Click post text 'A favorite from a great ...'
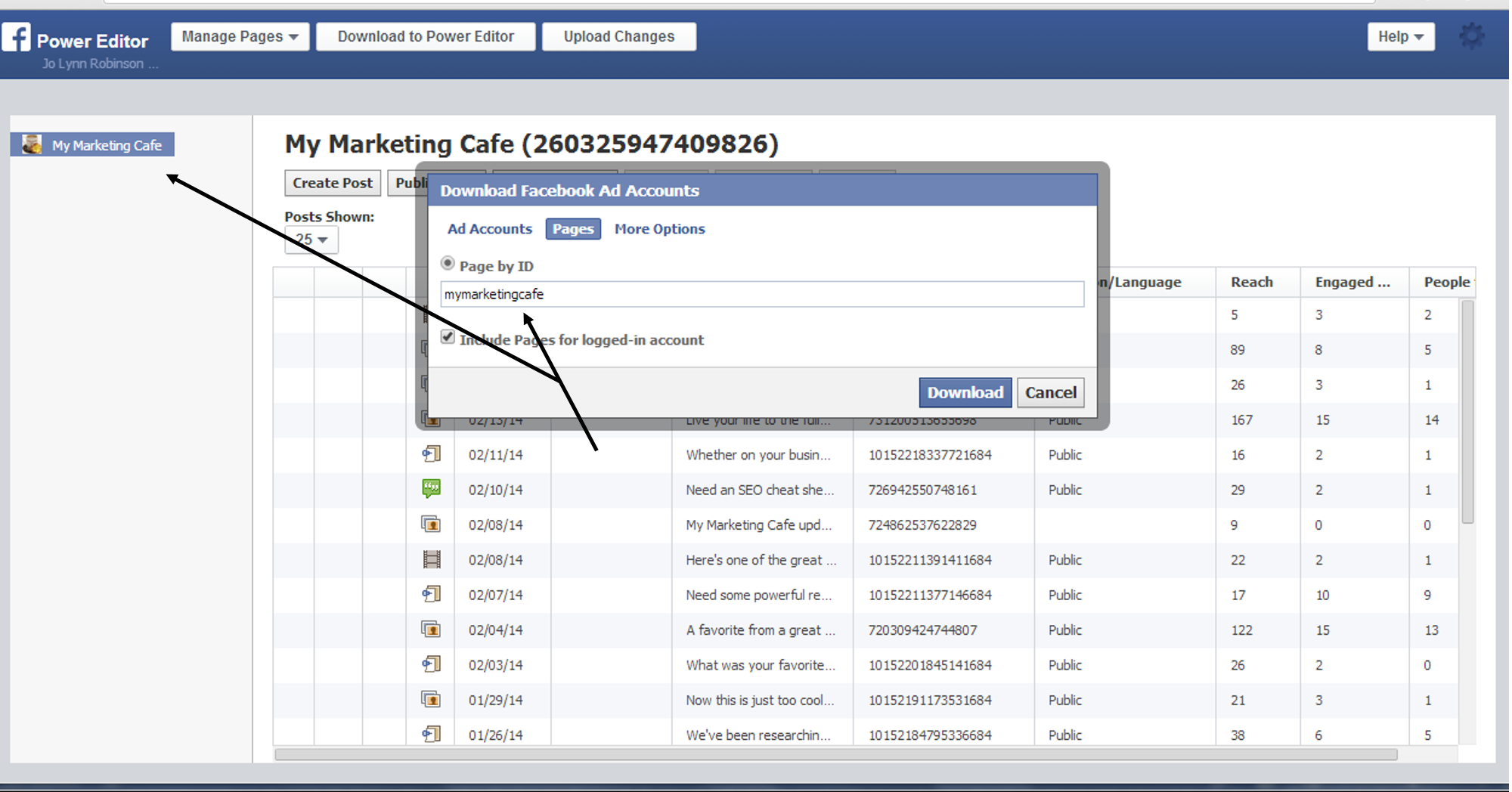The image size is (1512, 792). 761,630
